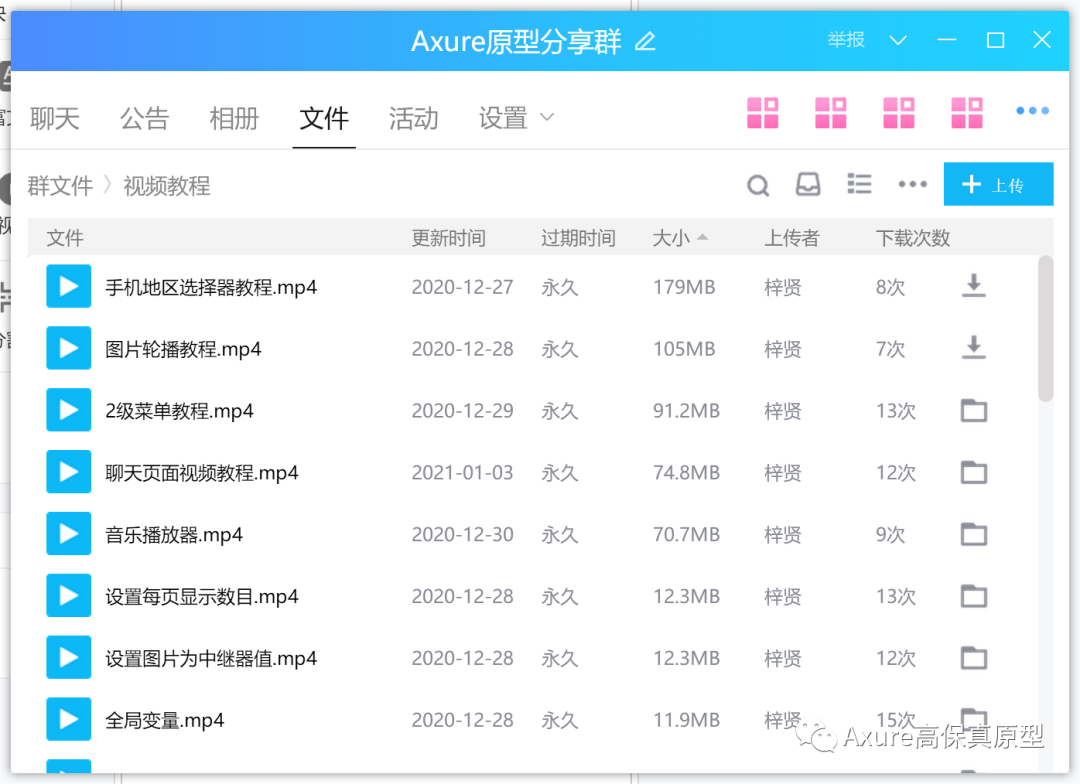Screen dimensions: 1080x784
Task: Open folder for 设置每页显示数目.mp4
Action: pos(973,596)
